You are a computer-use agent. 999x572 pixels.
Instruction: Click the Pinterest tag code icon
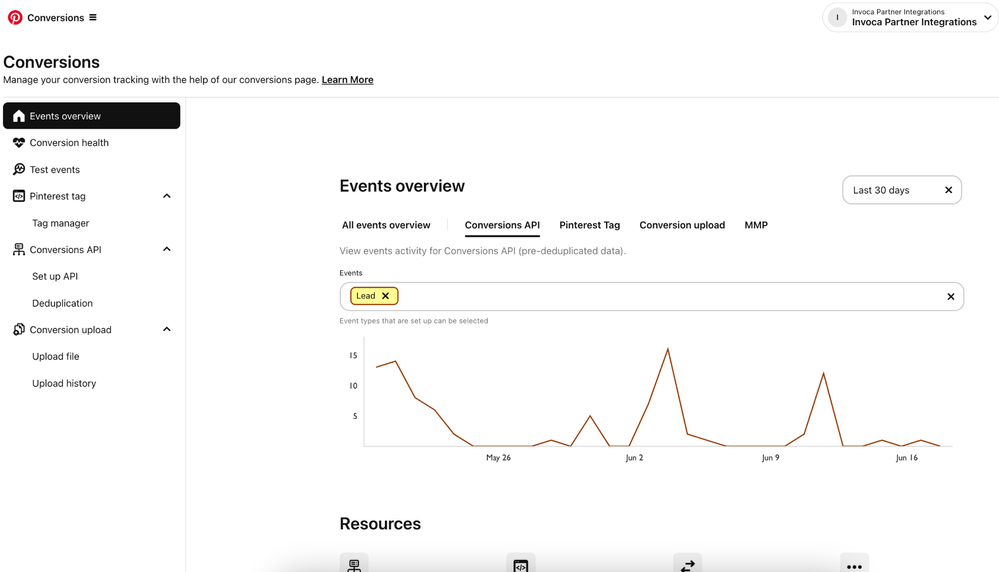pyautogui.click(x=19, y=196)
